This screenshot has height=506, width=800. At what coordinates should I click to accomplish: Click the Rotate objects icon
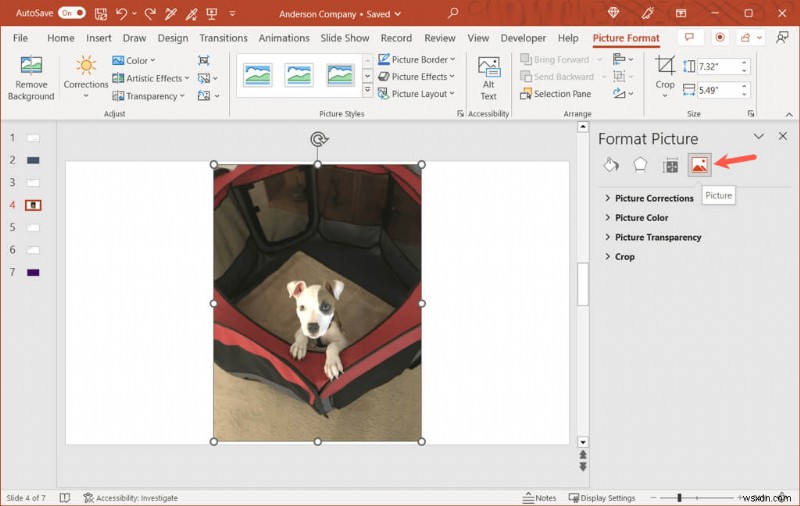[622, 94]
